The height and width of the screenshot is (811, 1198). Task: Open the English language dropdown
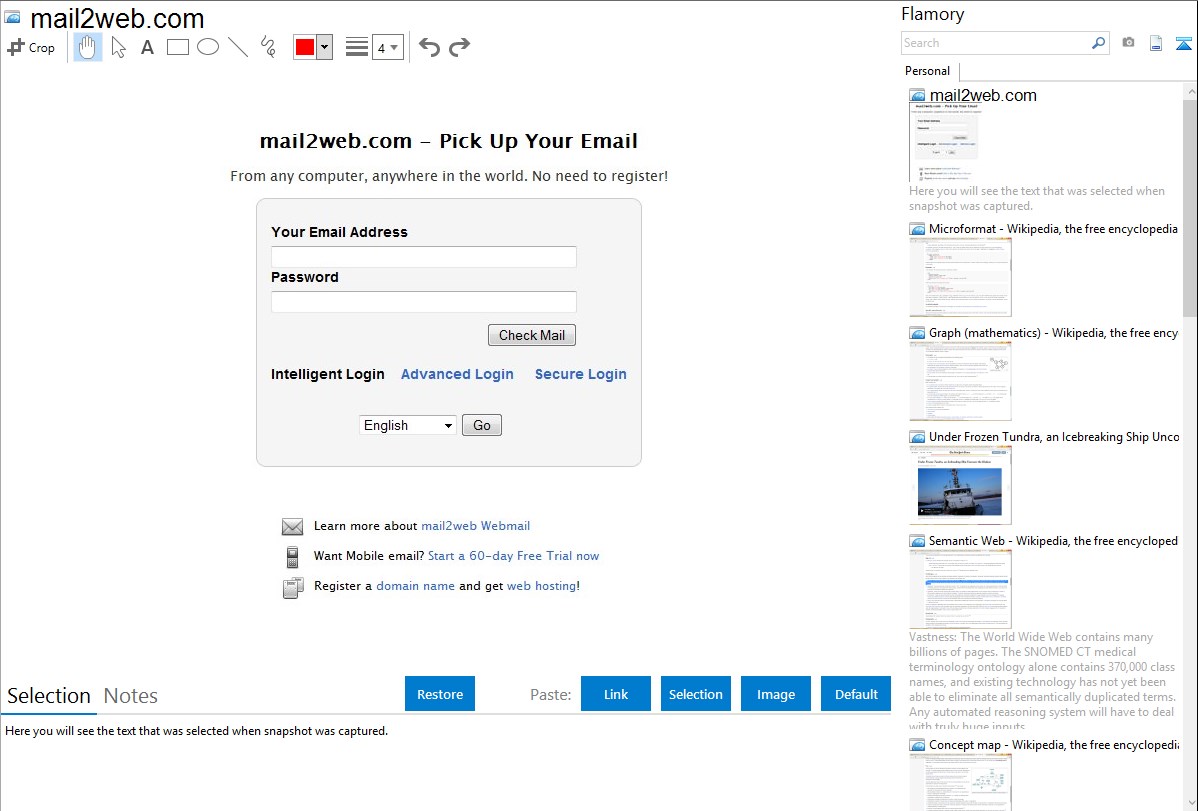coord(408,425)
